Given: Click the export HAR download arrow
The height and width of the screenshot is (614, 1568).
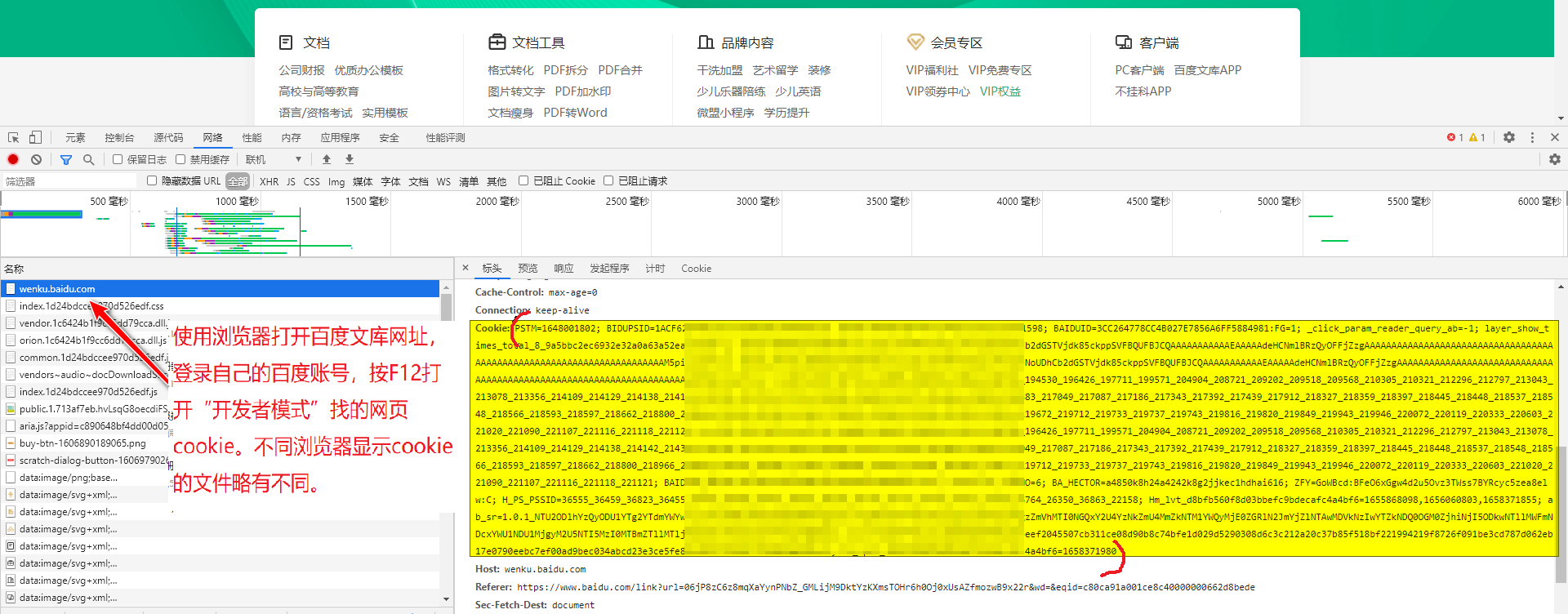Looking at the screenshot, I should [x=350, y=159].
